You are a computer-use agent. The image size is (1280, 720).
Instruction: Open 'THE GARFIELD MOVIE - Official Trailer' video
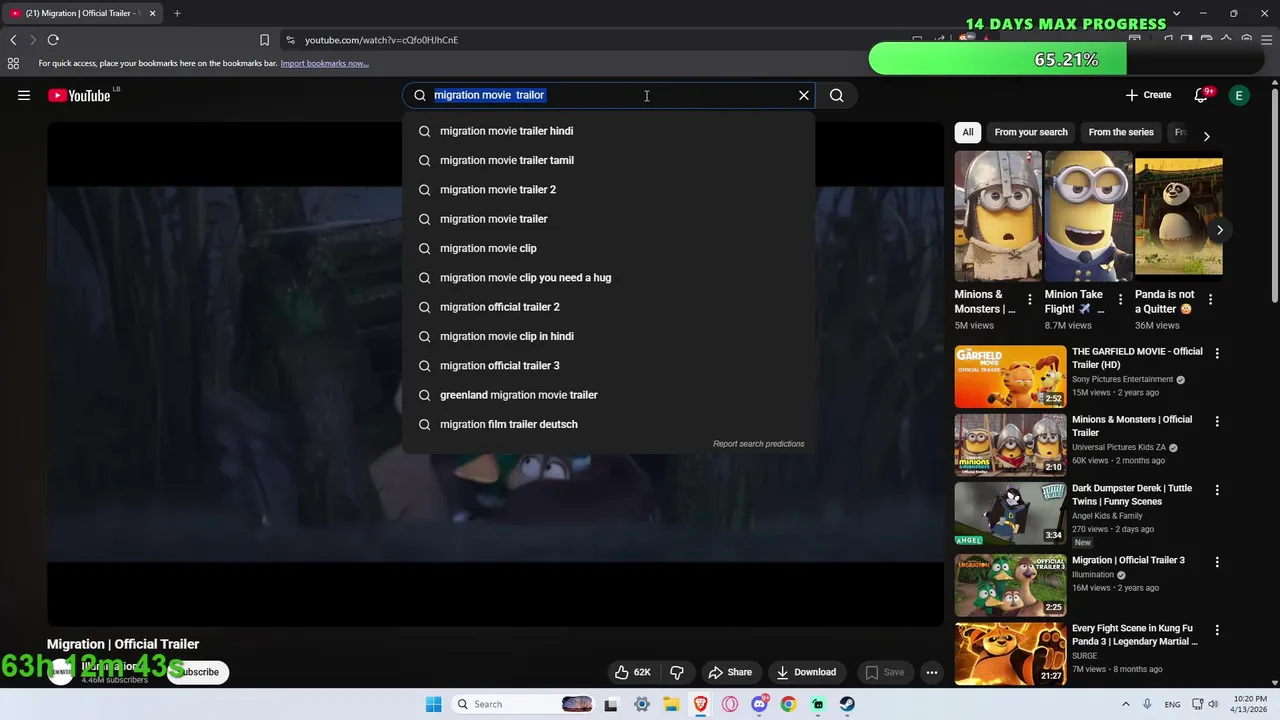(1137, 358)
